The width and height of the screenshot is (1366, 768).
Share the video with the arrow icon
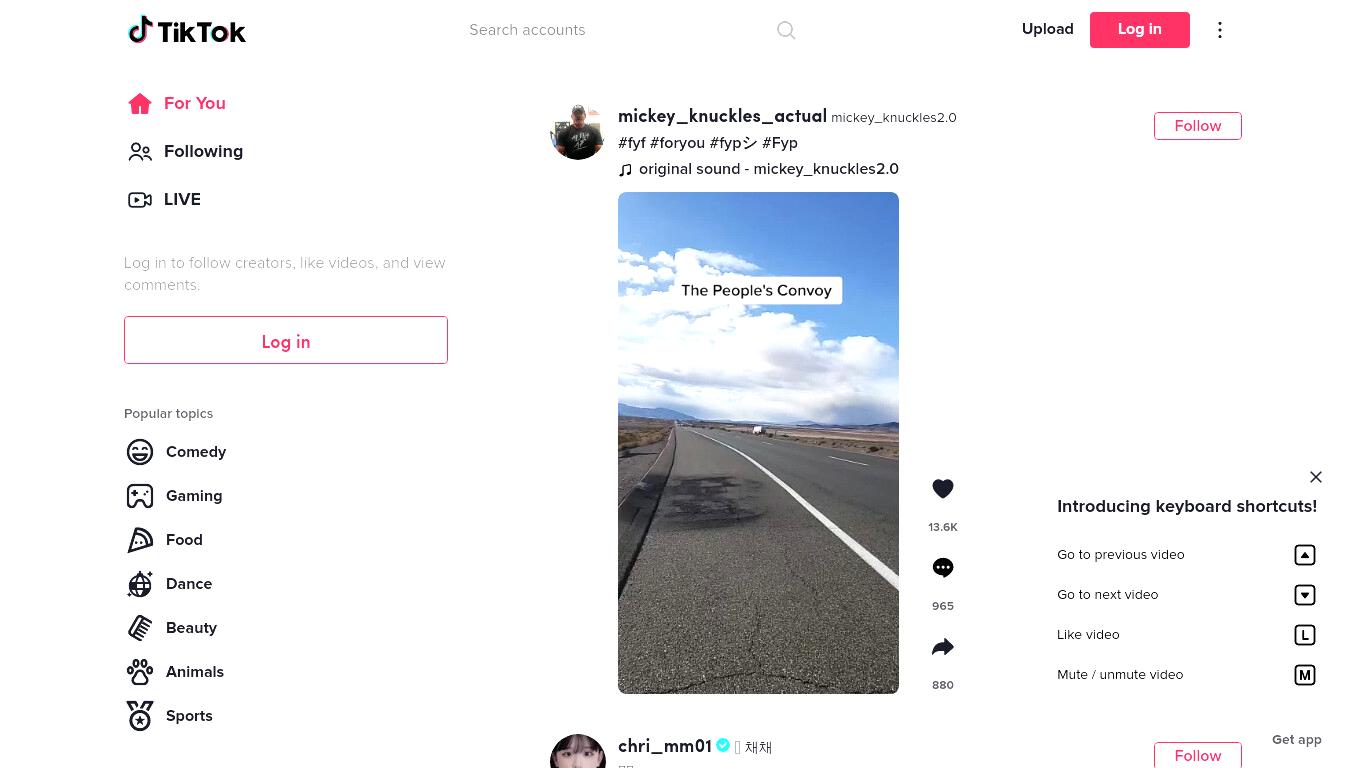click(943, 647)
